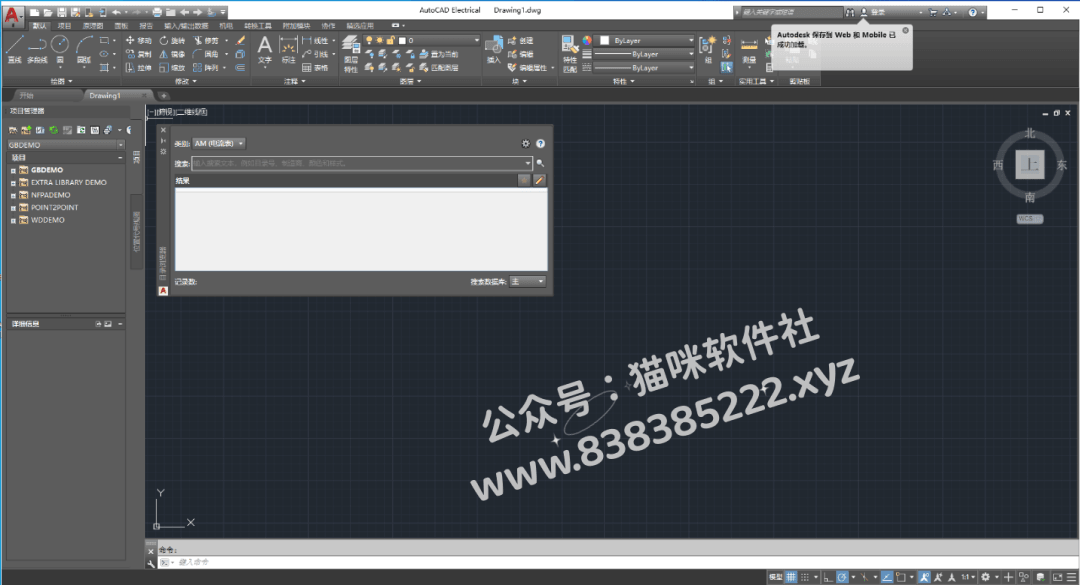Image resolution: width=1080 pixels, height=585 pixels.
Task: Switch to the 项目 Project ribbon tab
Action: (64, 25)
